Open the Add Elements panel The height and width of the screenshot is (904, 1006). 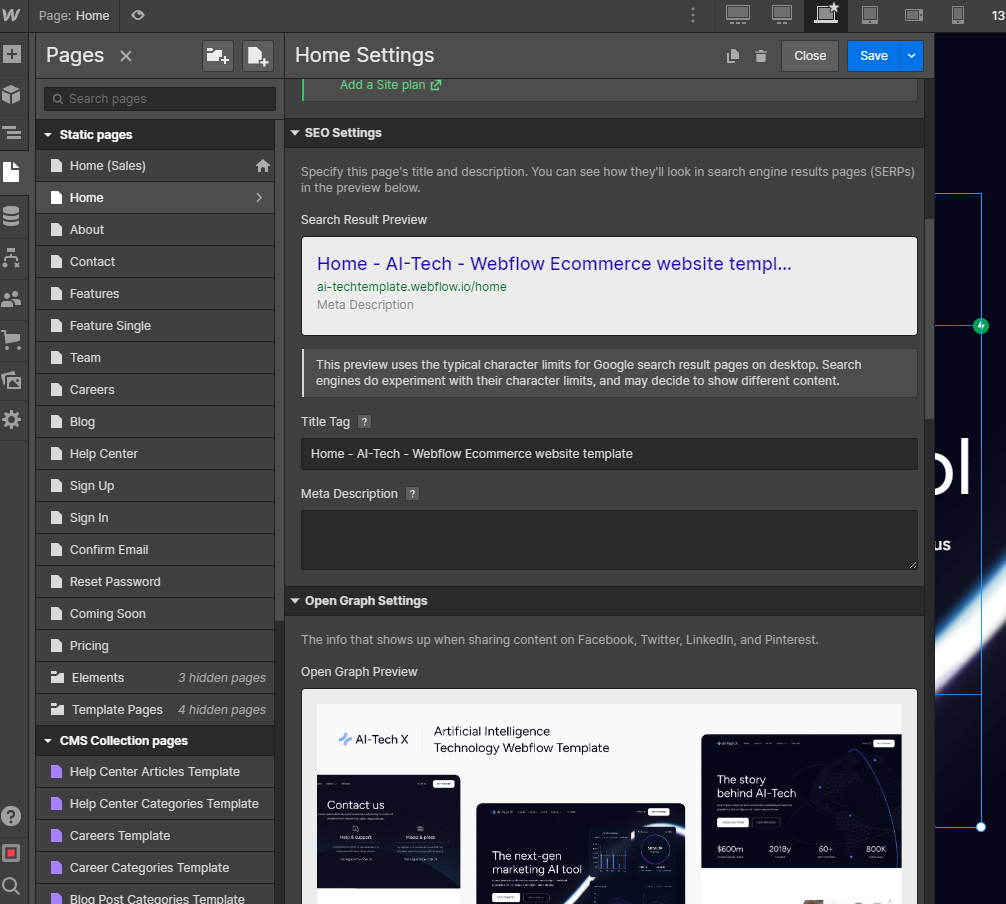point(13,54)
